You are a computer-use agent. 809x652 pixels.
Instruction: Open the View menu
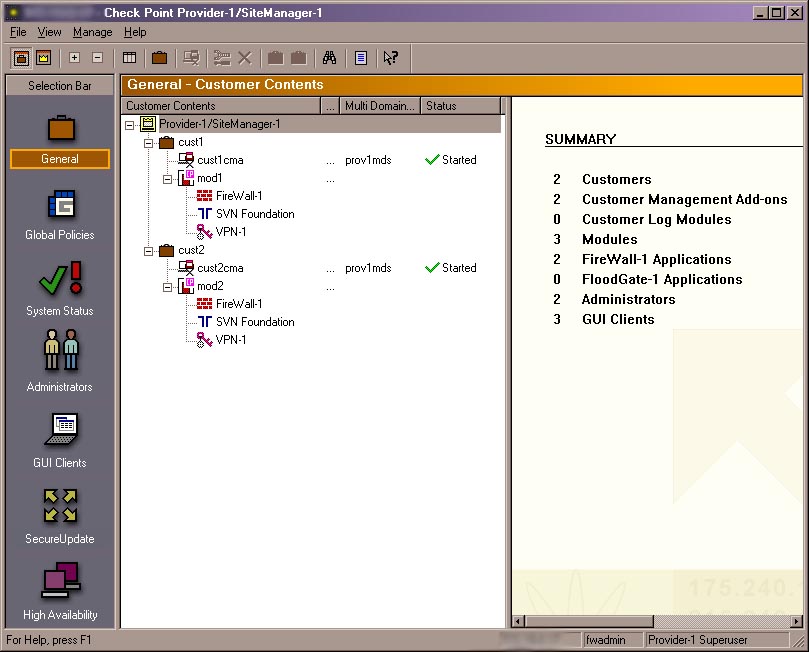[50, 32]
